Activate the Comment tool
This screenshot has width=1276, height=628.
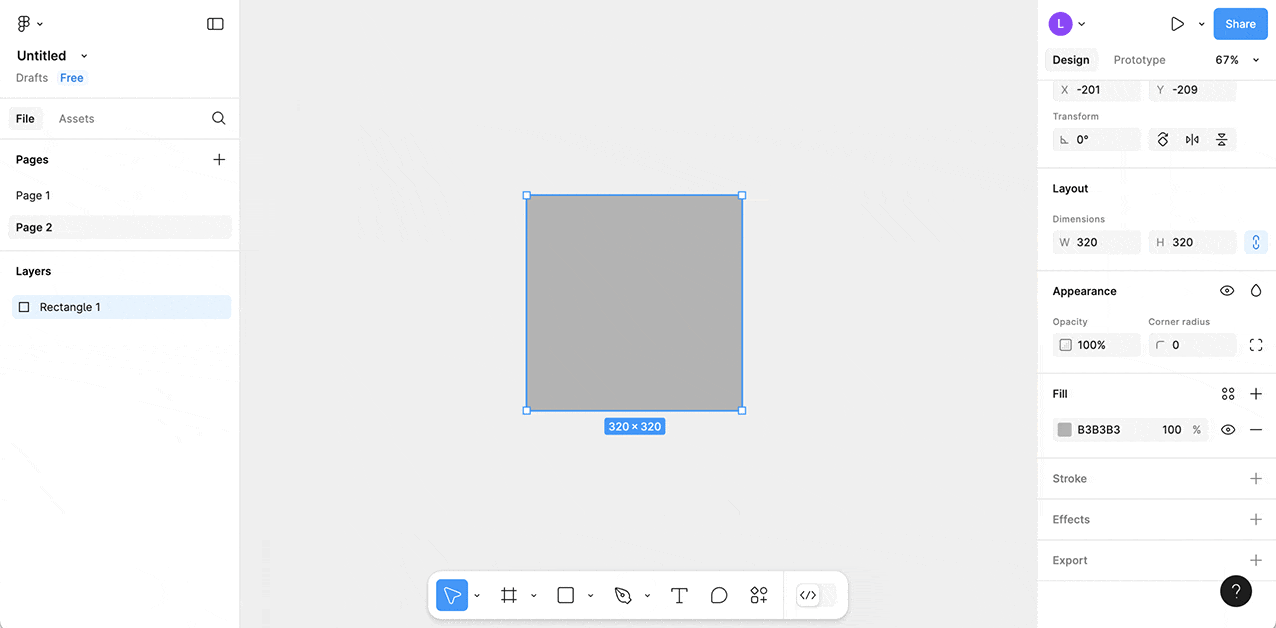click(719, 595)
